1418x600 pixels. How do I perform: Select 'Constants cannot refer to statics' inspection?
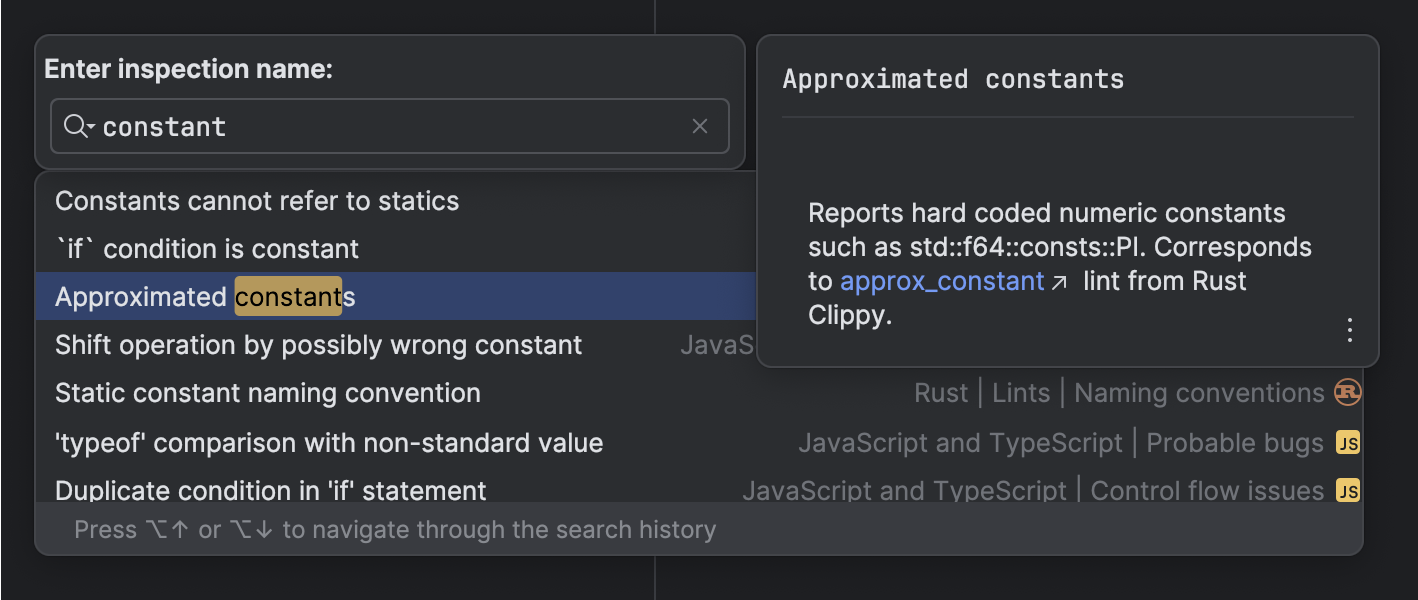(257, 201)
